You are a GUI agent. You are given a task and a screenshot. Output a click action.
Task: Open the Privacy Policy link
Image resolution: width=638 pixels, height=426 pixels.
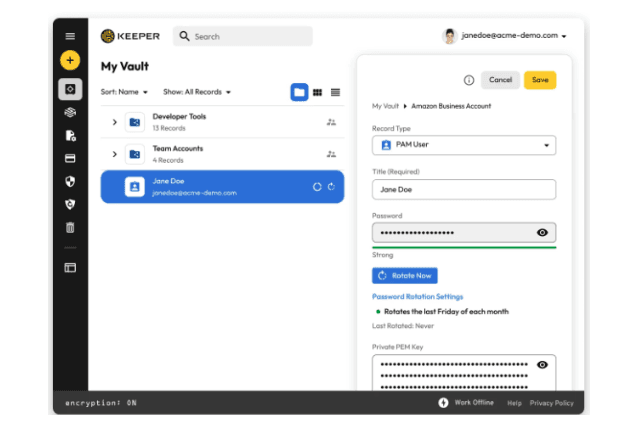551,403
